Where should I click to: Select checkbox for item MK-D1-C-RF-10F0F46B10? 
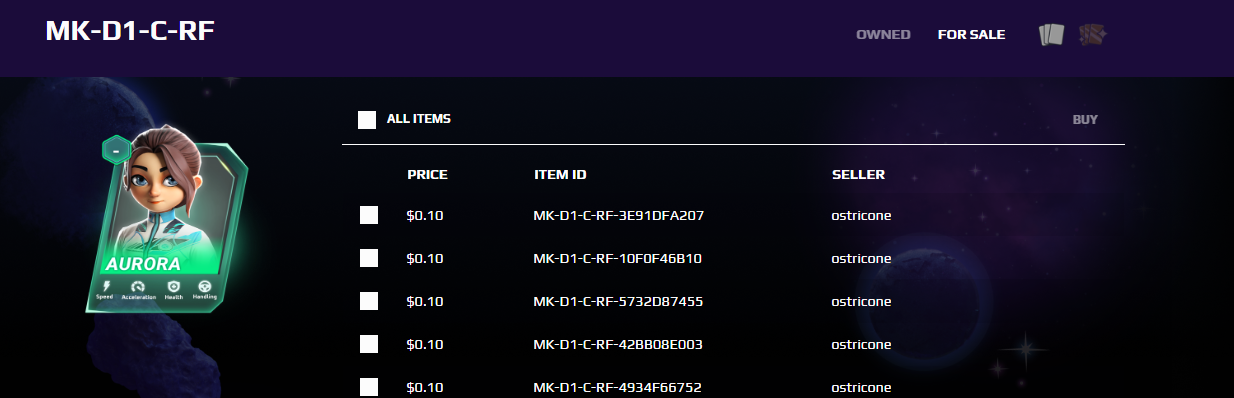[x=369, y=258]
